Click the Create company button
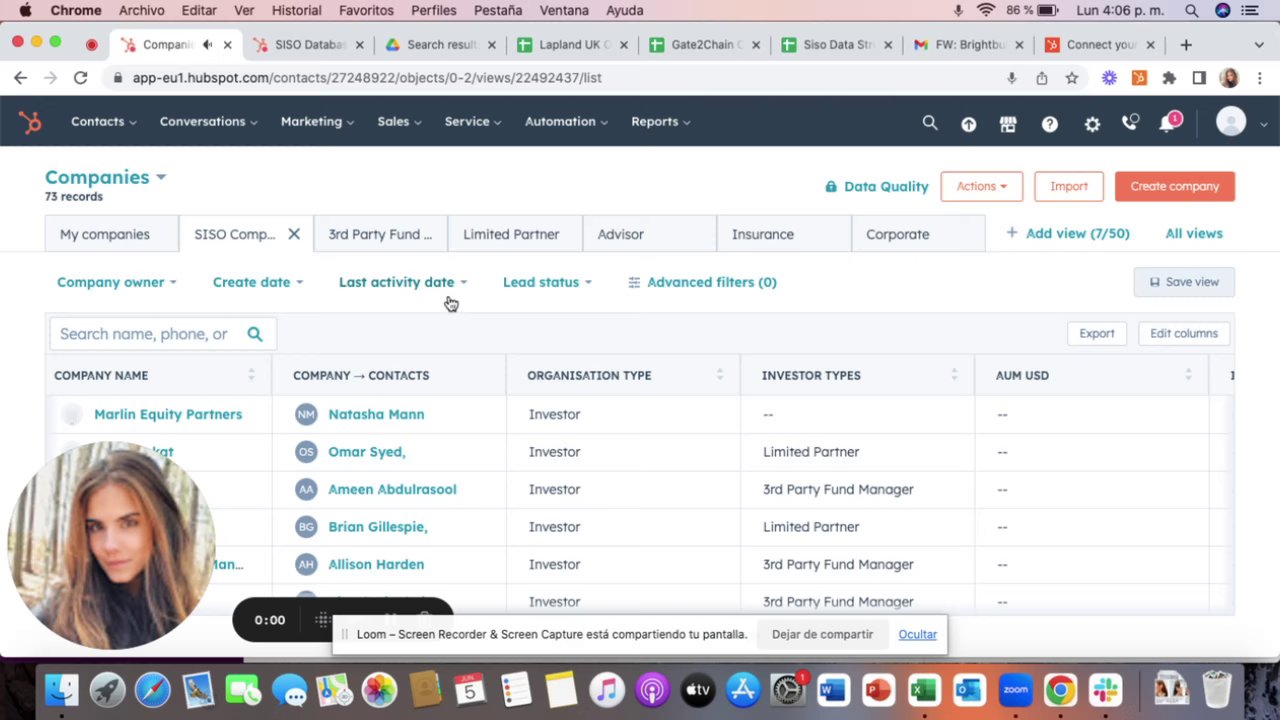The height and width of the screenshot is (720, 1280). coord(1175,186)
